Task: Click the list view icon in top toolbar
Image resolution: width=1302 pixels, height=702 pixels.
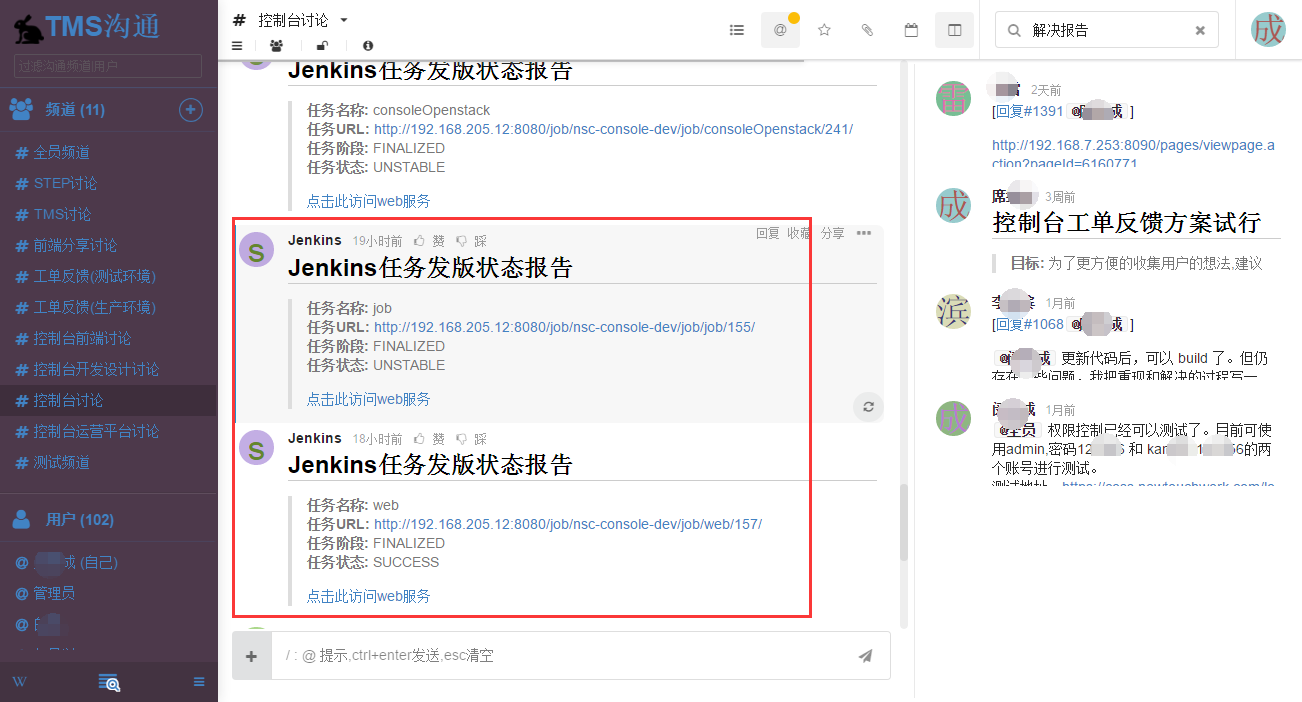Action: click(737, 30)
